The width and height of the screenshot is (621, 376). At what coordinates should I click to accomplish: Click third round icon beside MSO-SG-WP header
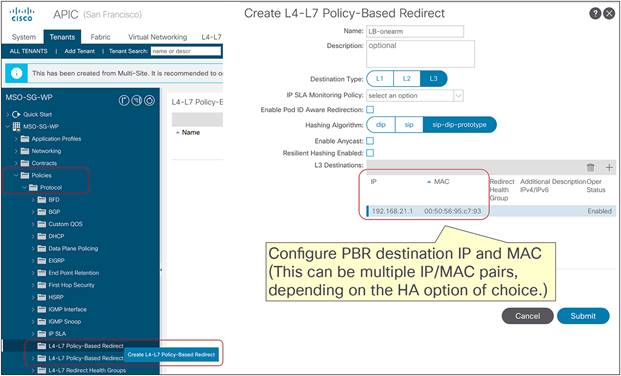(x=149, y=101)
